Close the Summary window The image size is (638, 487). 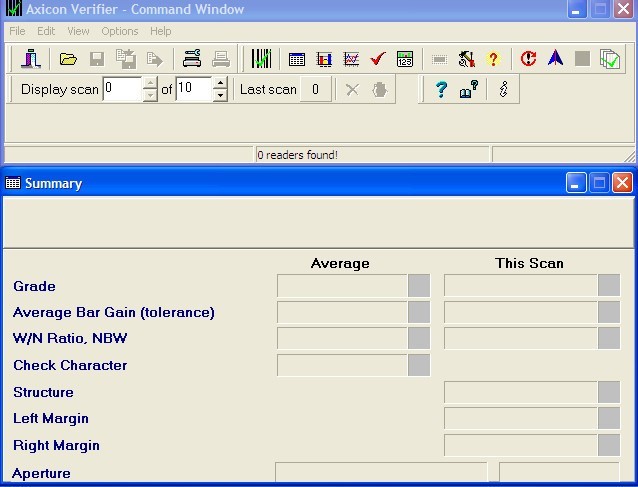(x=623, y=182)
